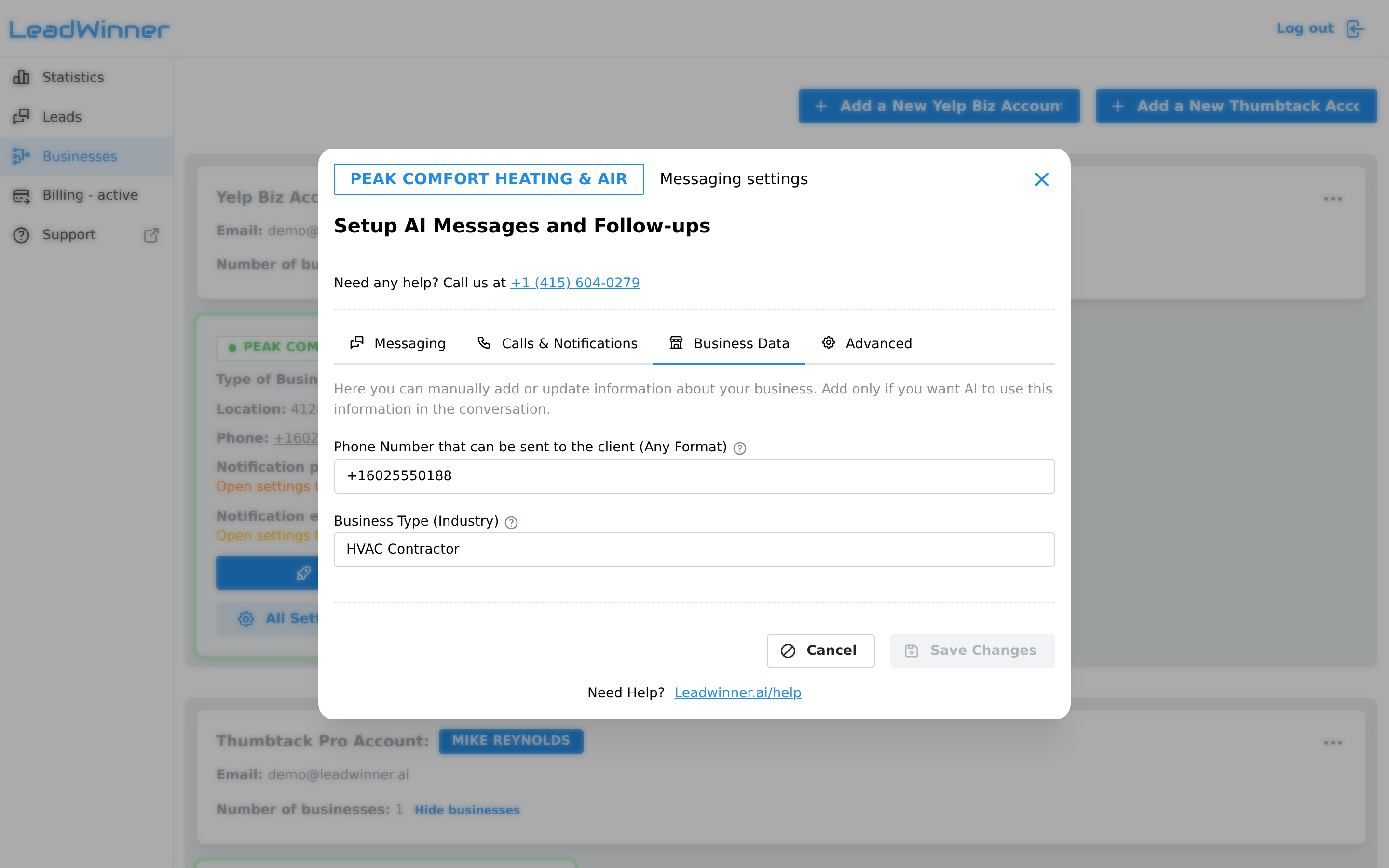1389x868 pixels.
Task: Click the All Settings gear icon
Action: (x=245, y=619)
